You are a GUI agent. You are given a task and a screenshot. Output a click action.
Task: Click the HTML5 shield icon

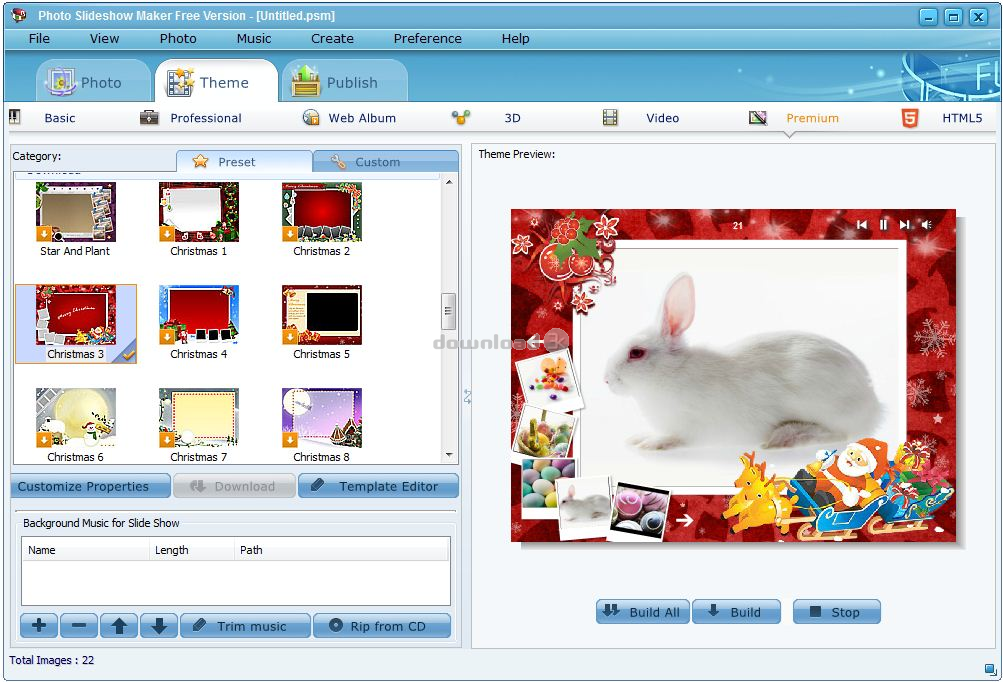[910, 118]
